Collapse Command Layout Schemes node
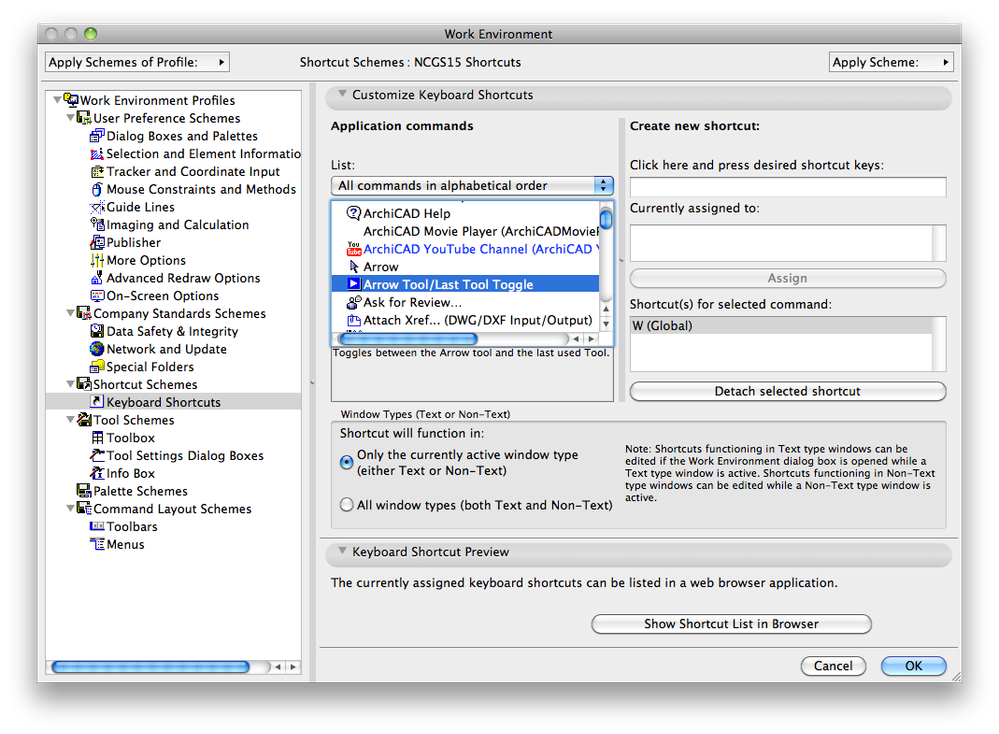The image size is (999, 734). pyautogui.click(x=70, y=508)
